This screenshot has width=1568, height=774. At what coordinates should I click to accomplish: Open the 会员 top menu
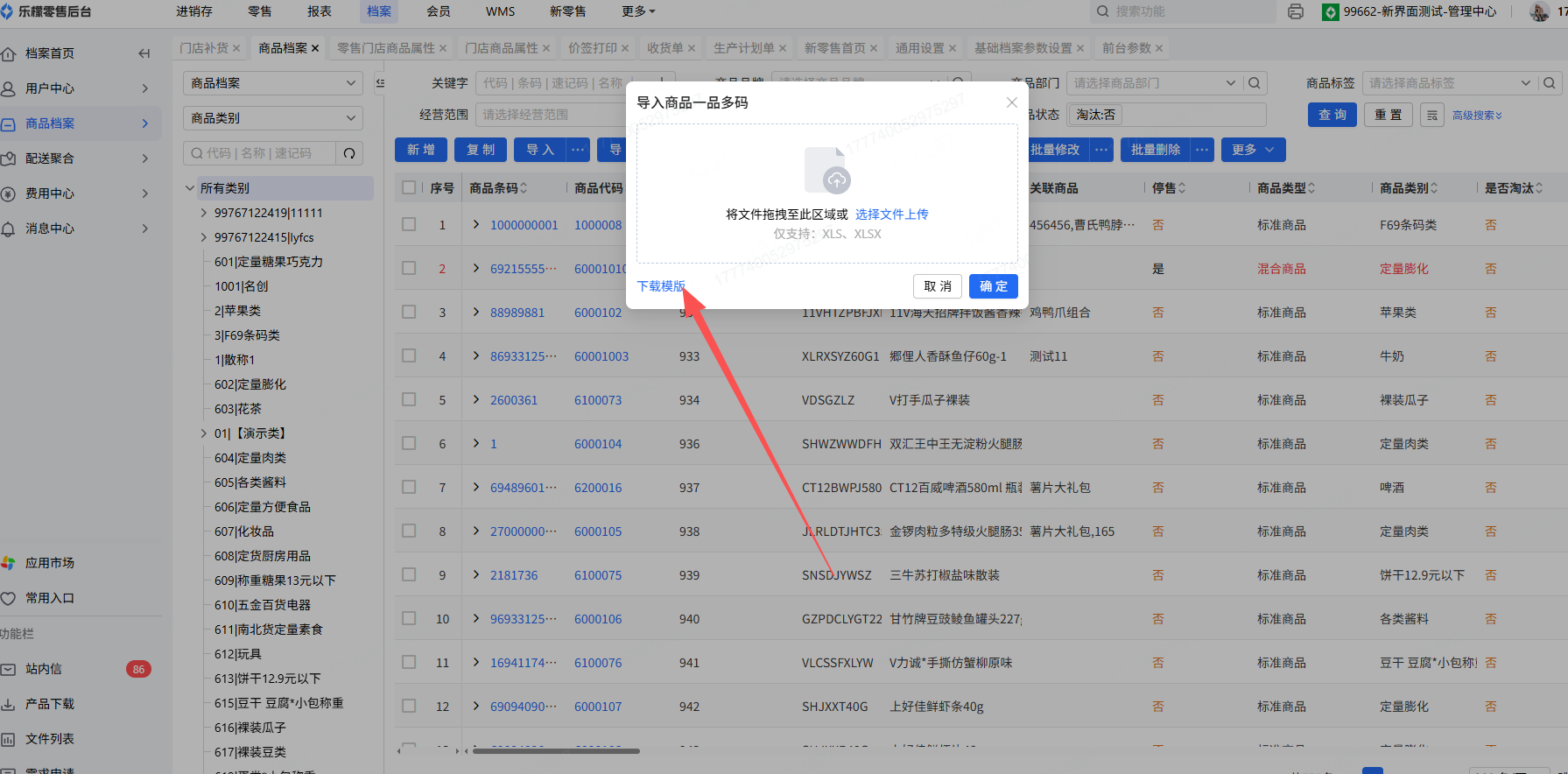[x=439, y=11]
